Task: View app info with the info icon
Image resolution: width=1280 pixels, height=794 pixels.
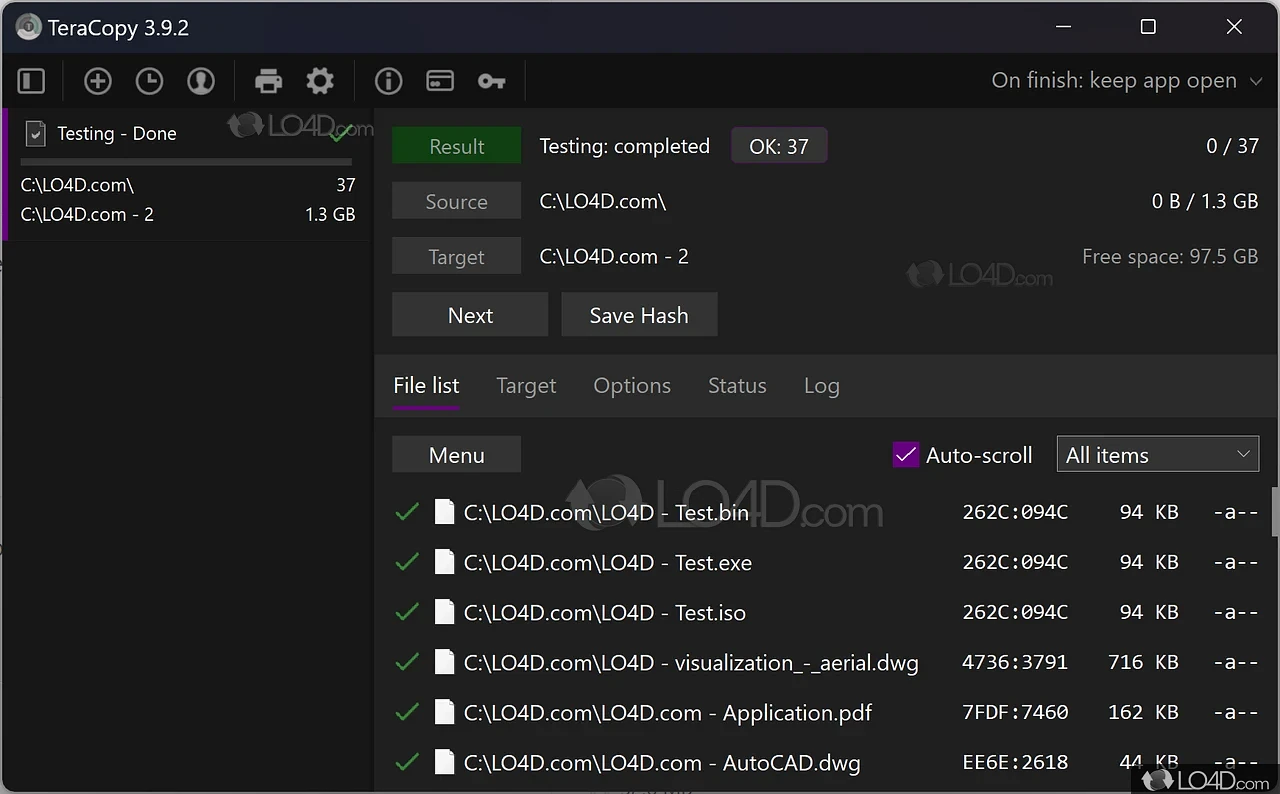Action: [388, 81]
